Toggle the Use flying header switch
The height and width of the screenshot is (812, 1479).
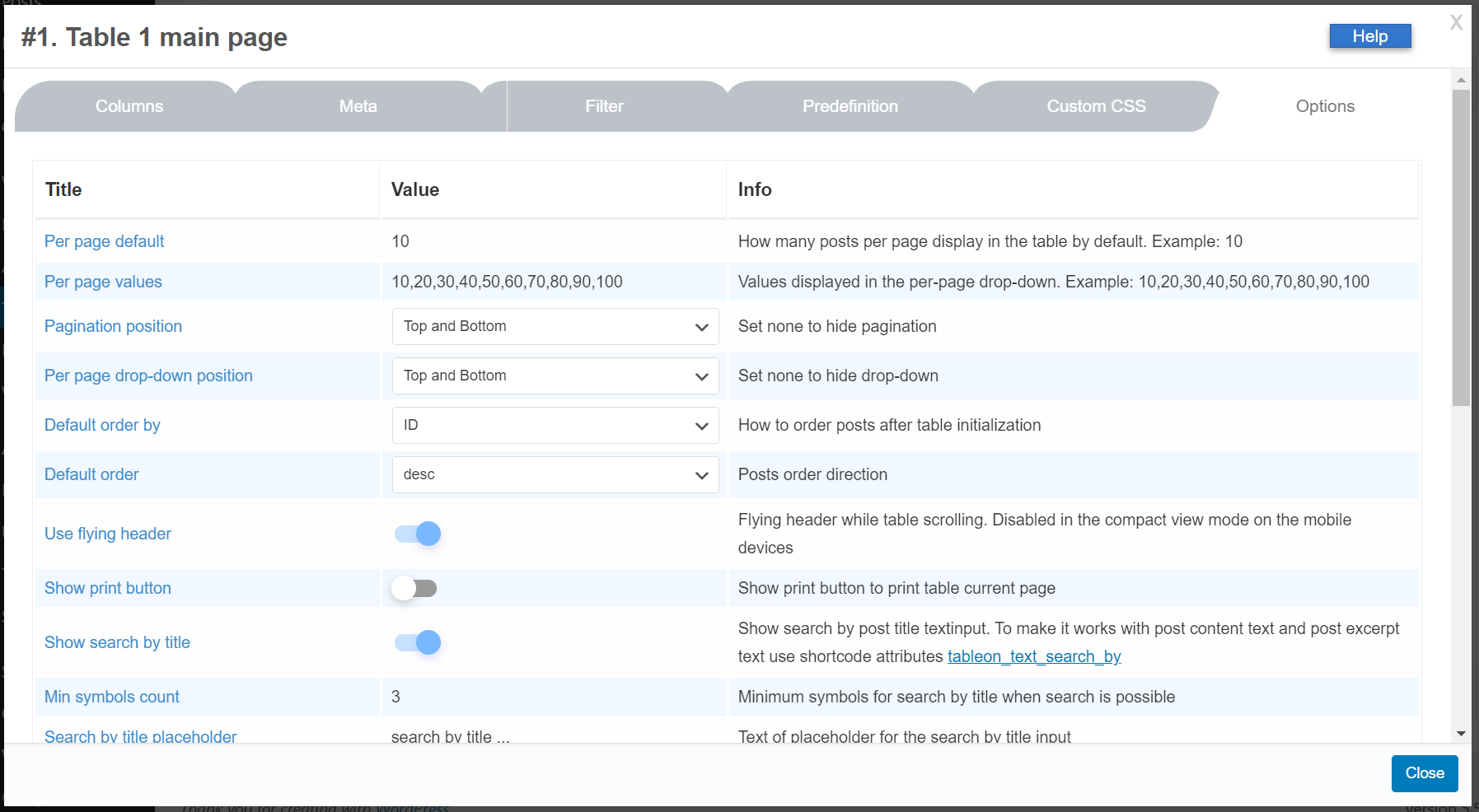418,534
